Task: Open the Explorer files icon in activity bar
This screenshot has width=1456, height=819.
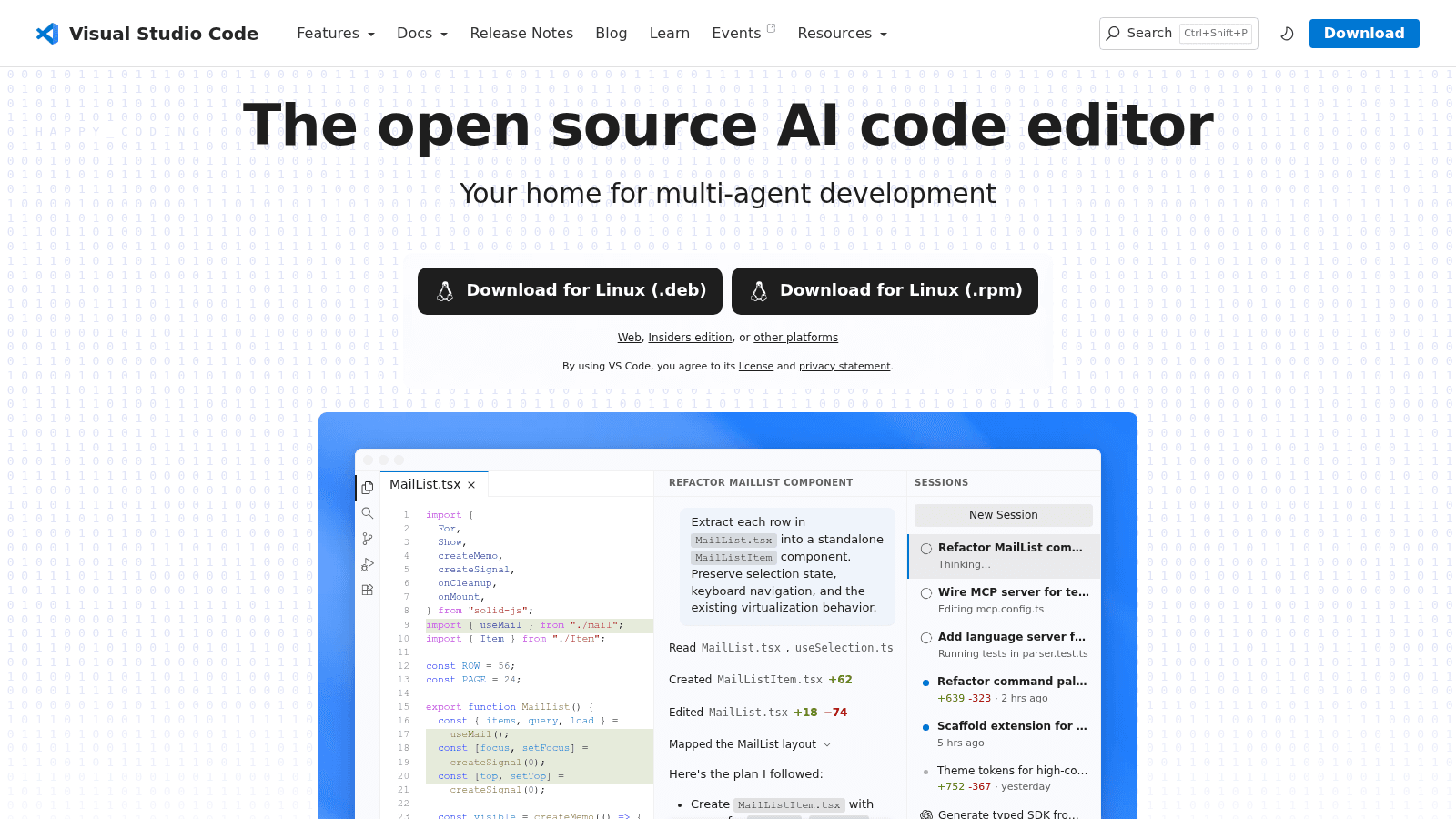Action: click(x=368, y=488)
